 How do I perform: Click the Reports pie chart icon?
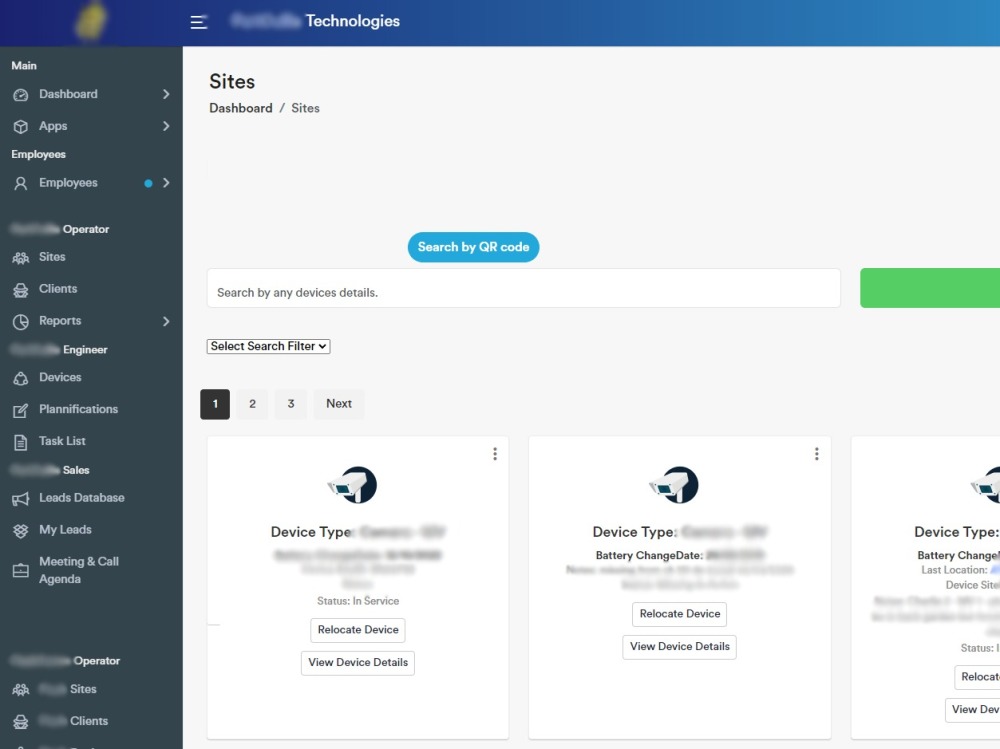pyautogui.click(x=20, y=322)
